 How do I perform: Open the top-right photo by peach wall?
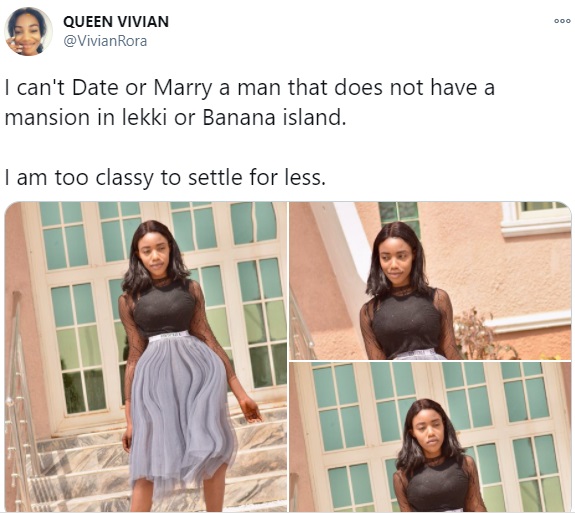[430, 281]
